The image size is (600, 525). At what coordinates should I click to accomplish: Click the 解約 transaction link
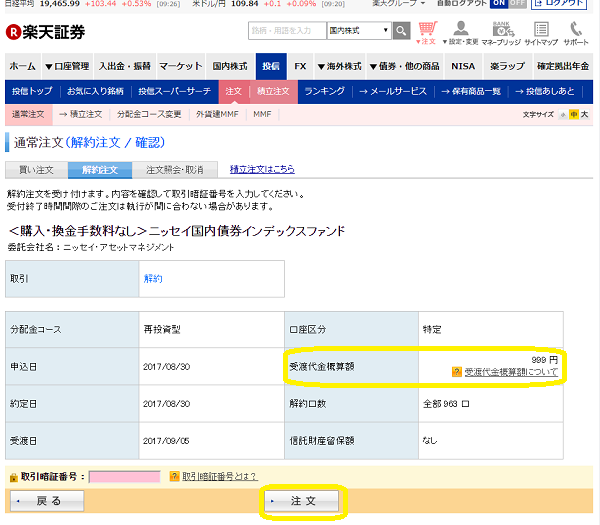[153, 279]
